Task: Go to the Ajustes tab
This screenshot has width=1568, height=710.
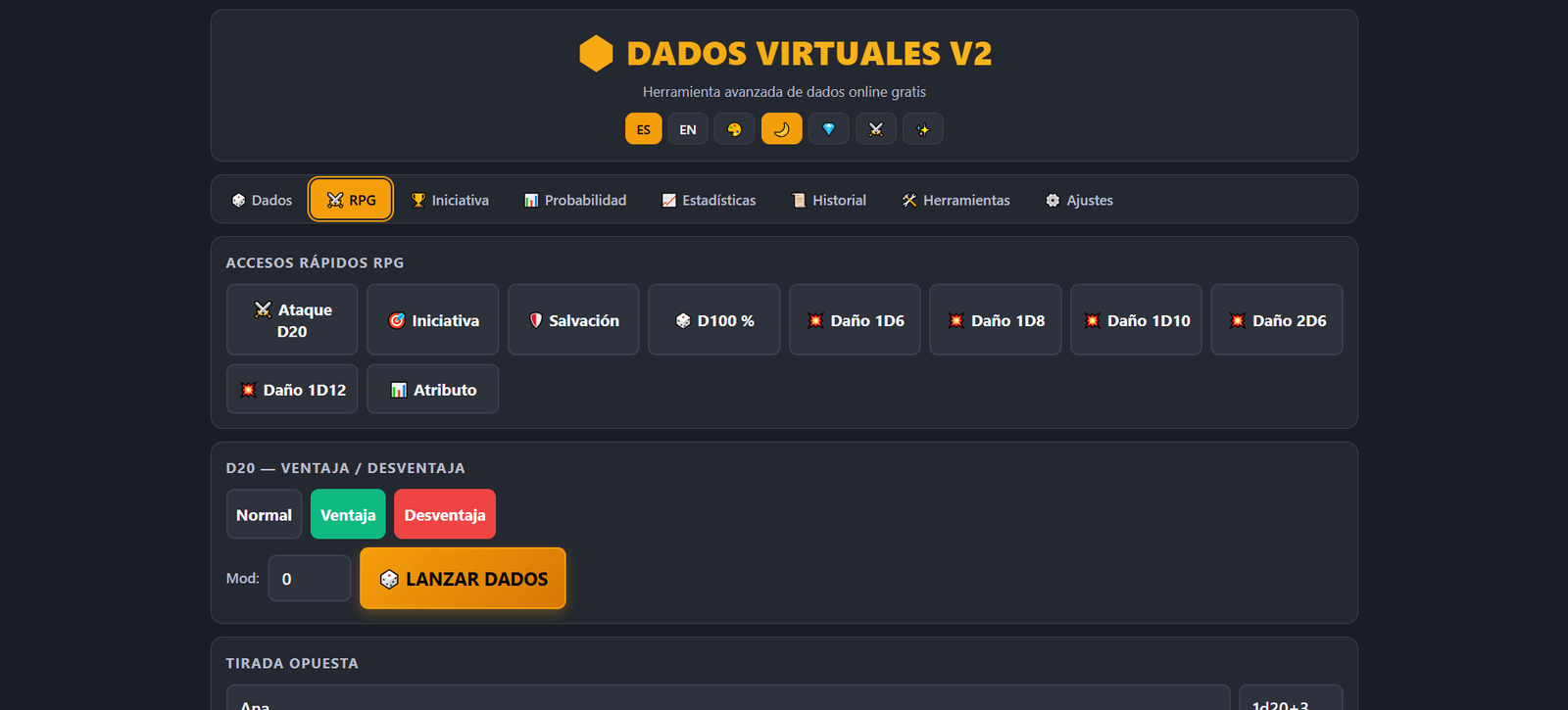Action: (1079, 200)
